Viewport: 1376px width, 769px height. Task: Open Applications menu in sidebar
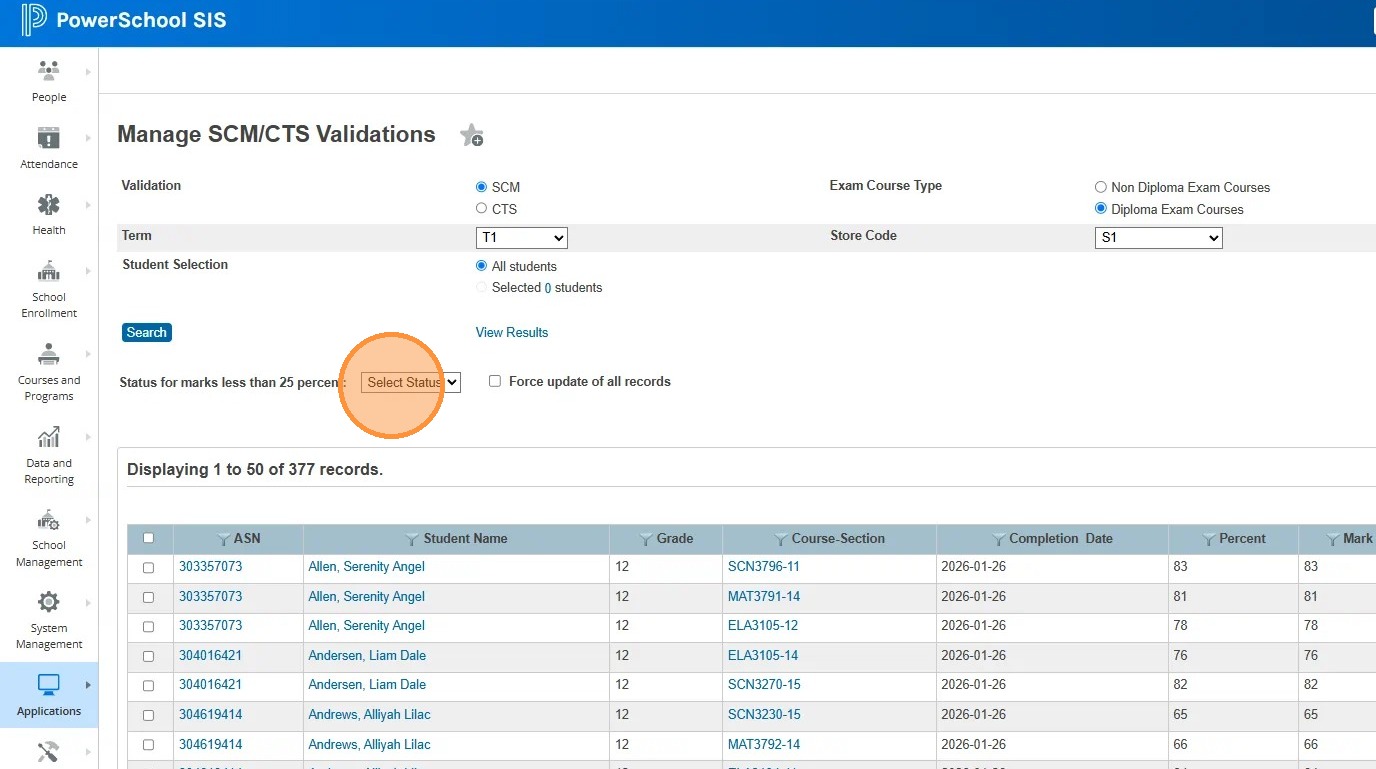(48, 694)
